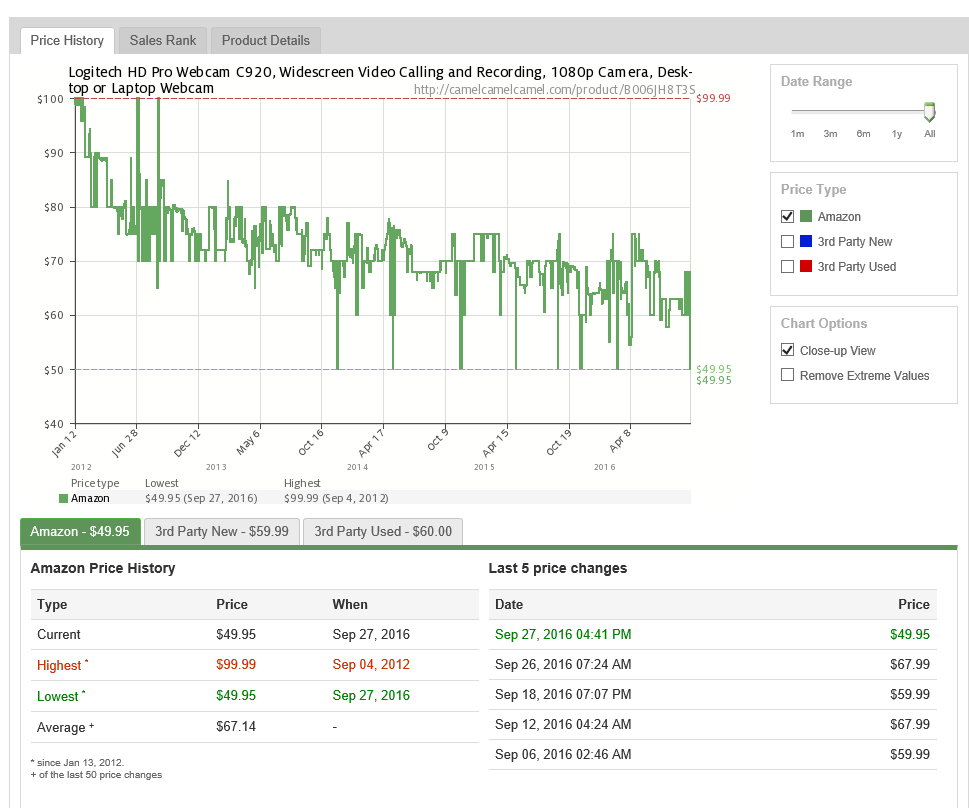Open the 3rd Party New - $59.99 tab
The image size is (969, 808).
click(x=222, y=532)
